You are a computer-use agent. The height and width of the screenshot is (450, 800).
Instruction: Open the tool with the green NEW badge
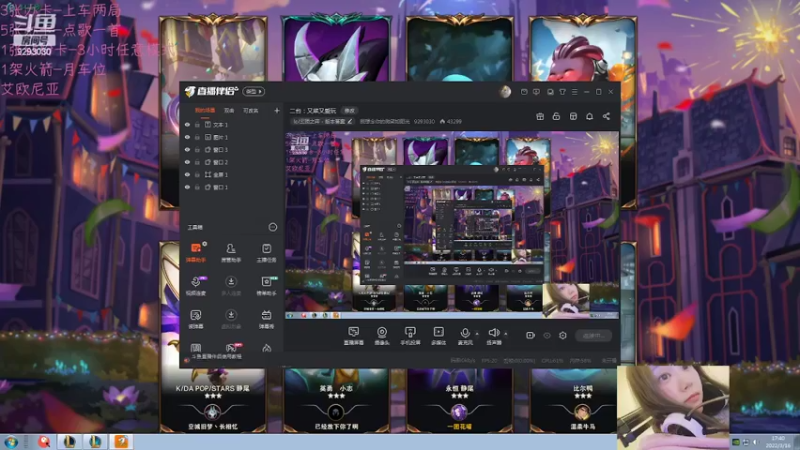[x=266, y=286]
